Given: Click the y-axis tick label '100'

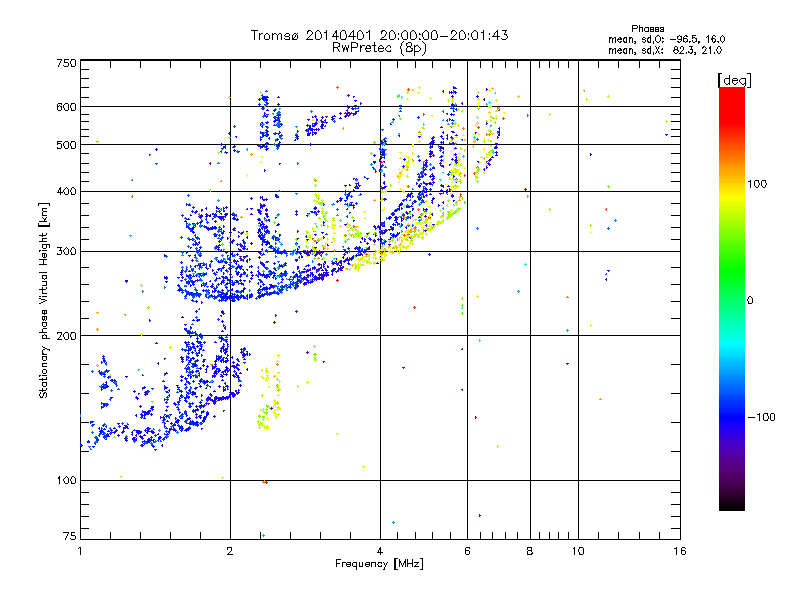Looking at the screenshot, I should coord(66,481).
